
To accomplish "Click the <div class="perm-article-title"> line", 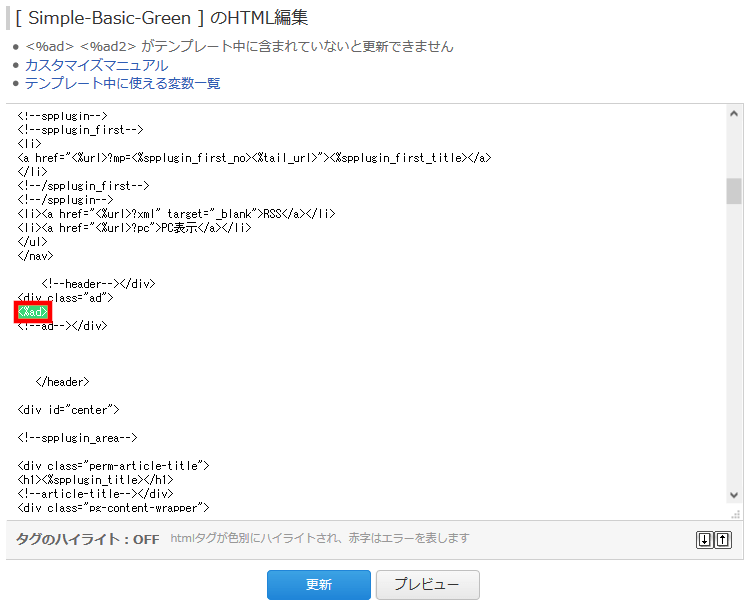I will coord(113,466).
